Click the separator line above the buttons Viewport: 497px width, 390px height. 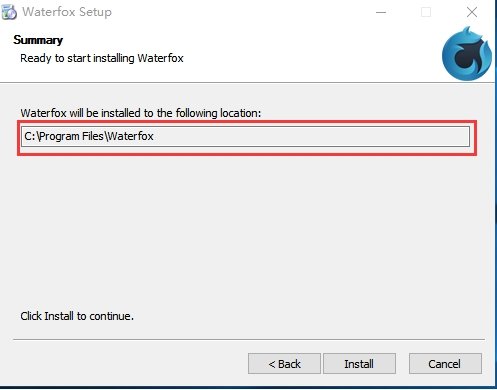(x=249, y=339)
